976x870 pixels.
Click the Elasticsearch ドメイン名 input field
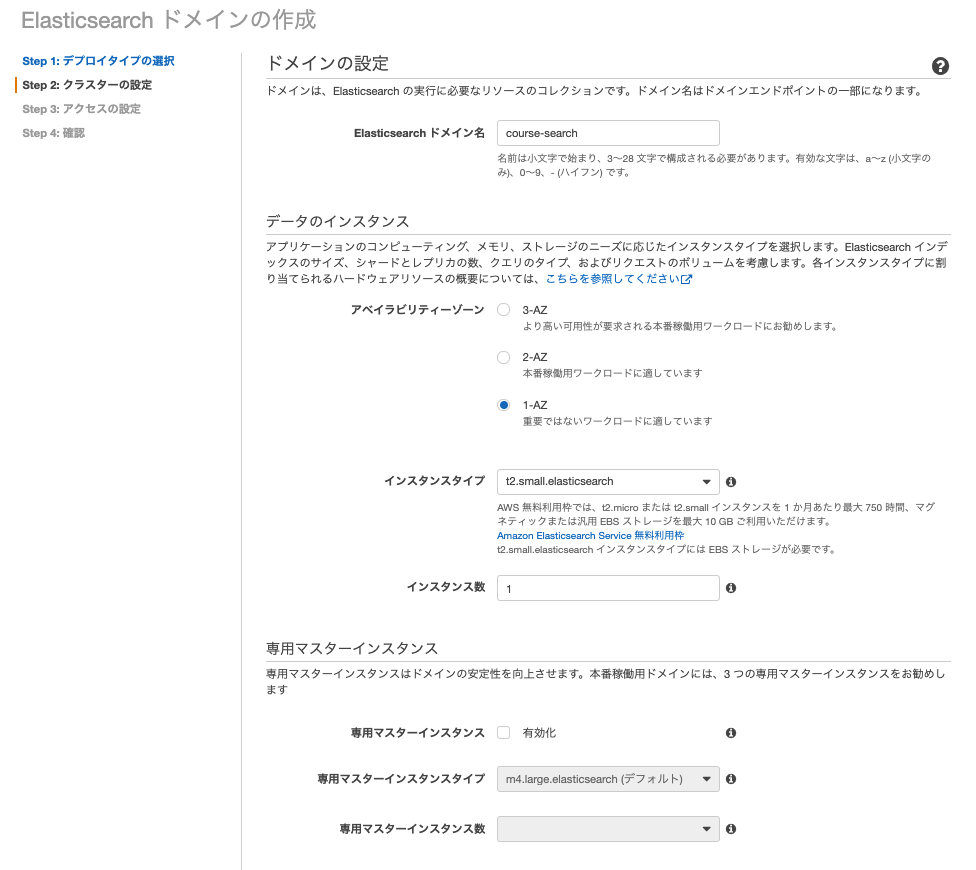coord(608,133)
